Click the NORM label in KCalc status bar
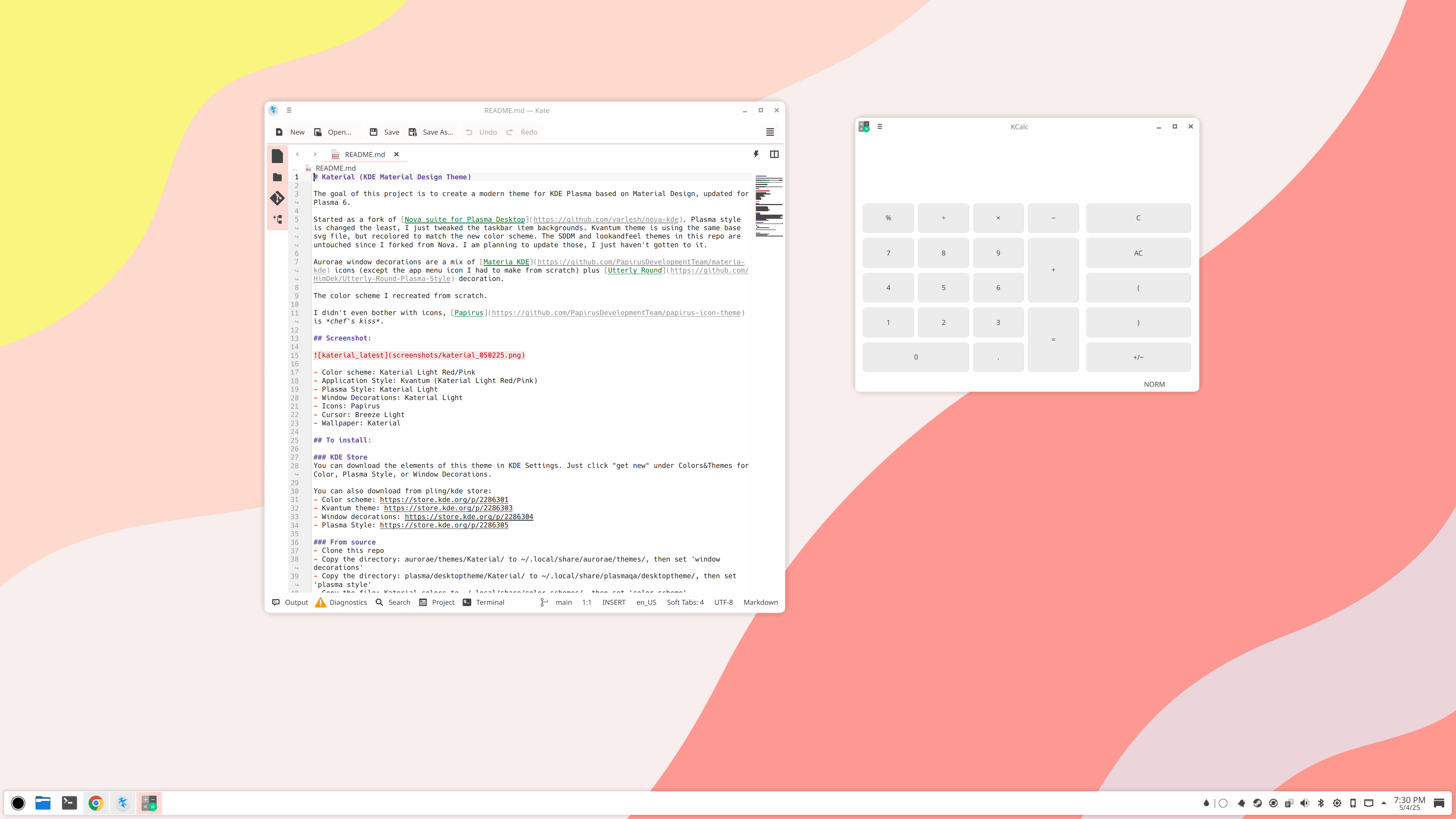1456x819 pixels. pos(1154,384)
